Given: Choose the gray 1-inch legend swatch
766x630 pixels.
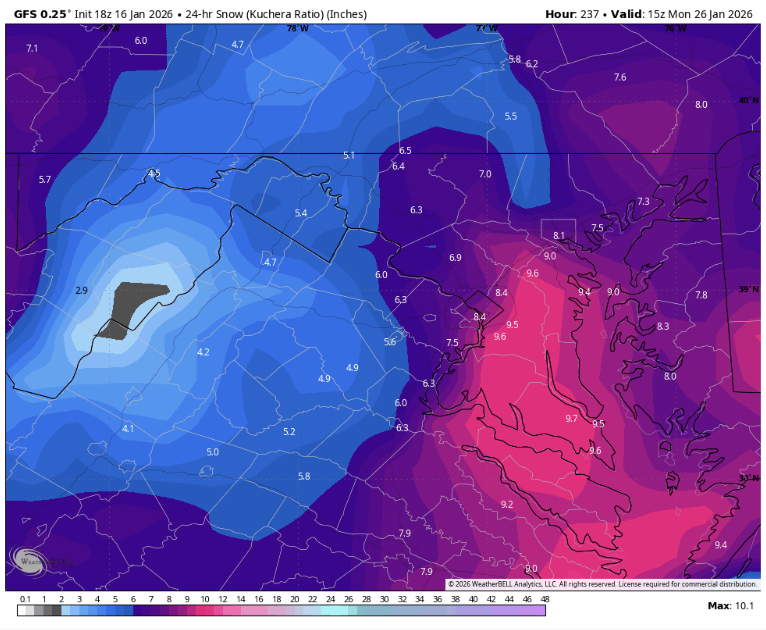Looking at the screenshot, I should pos(43,609).
